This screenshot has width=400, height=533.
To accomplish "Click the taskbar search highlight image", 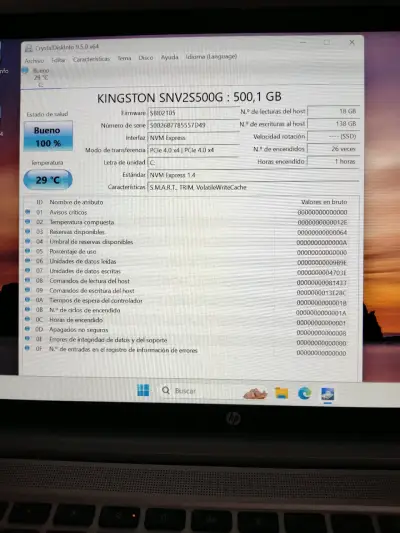I will pyautogui.click(x=255, y=393).
